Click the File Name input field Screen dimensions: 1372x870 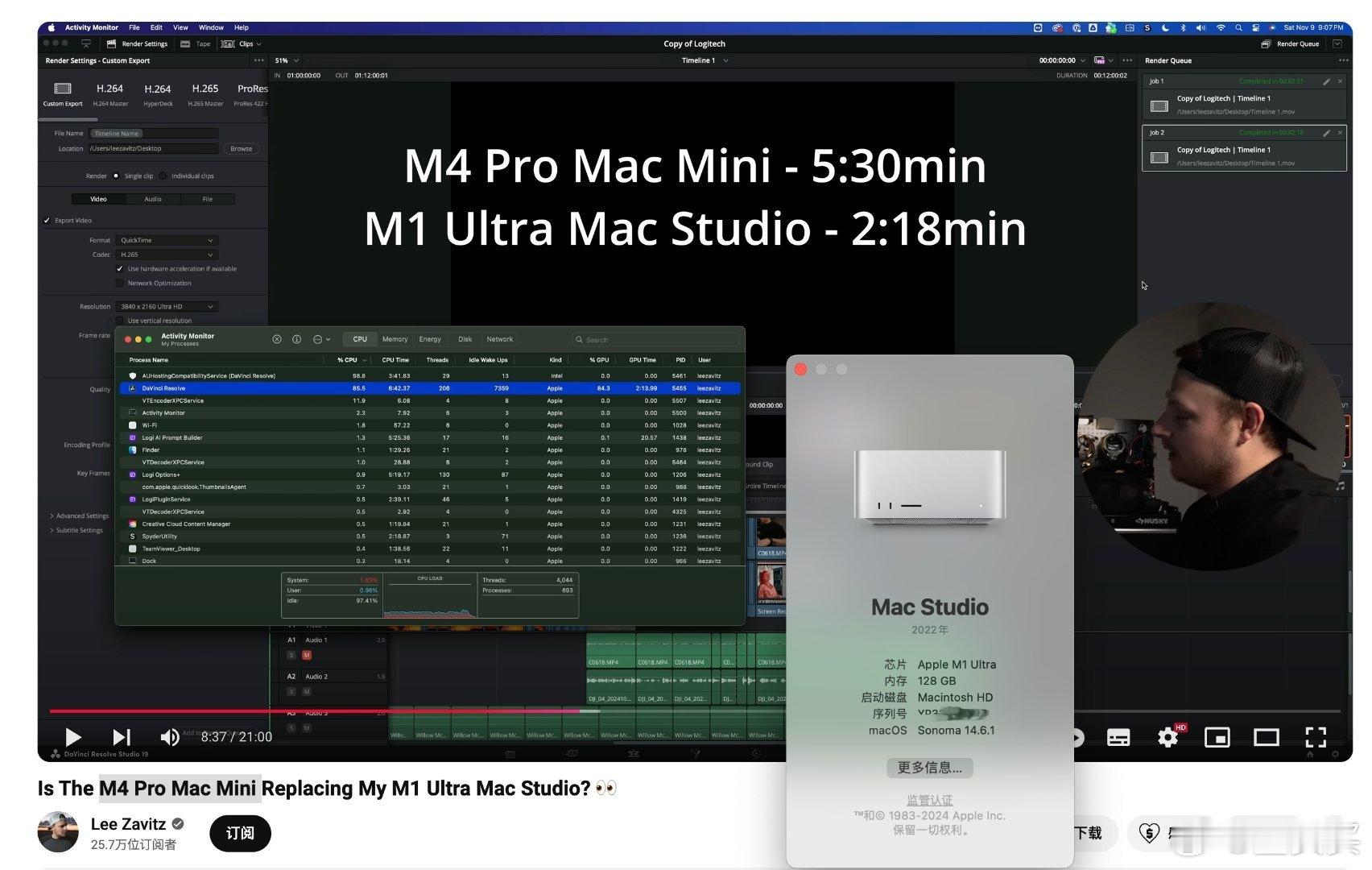pyautogui.click(x=153, y=134)
